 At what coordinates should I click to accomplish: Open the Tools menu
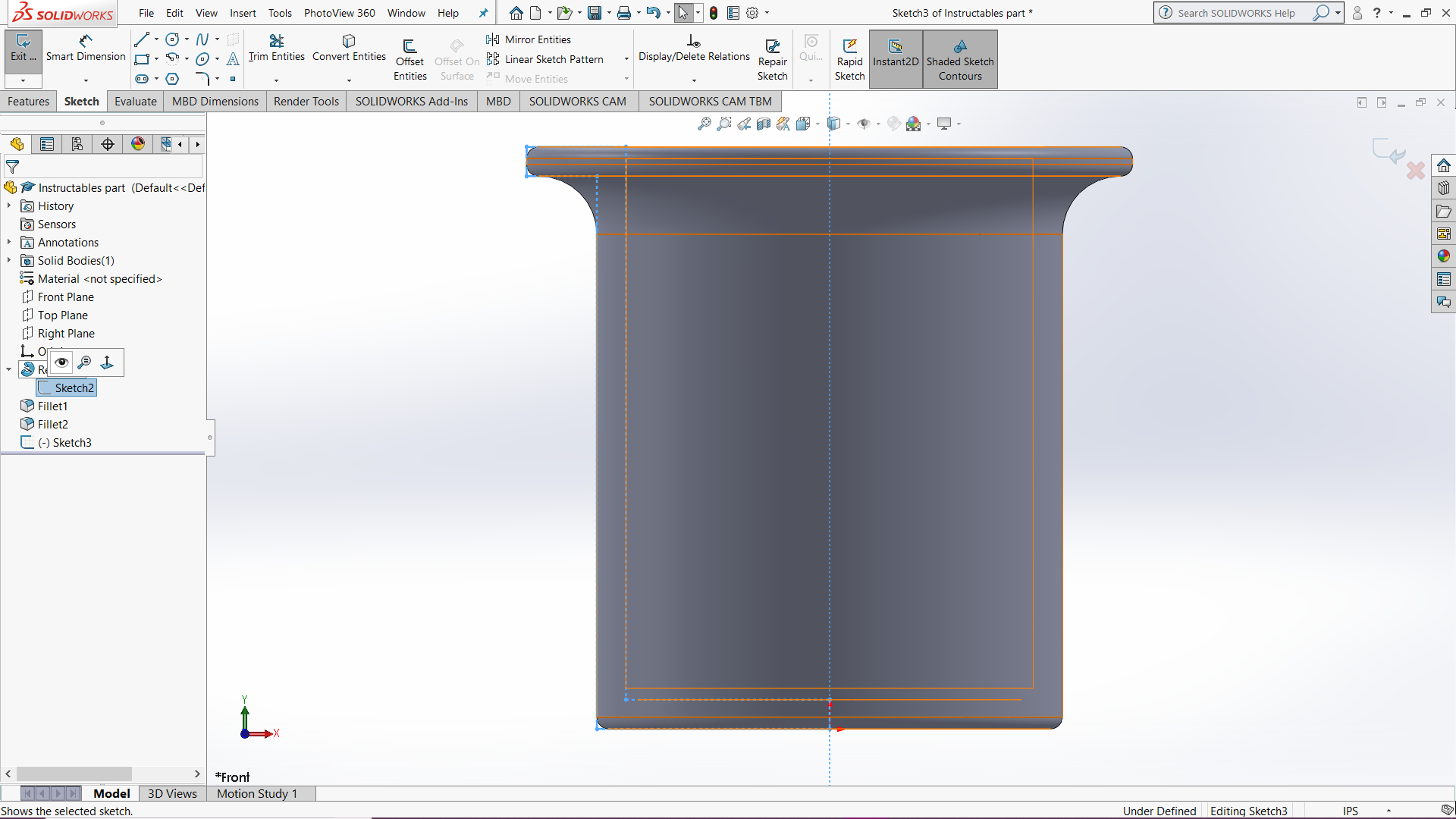point(280,13)
